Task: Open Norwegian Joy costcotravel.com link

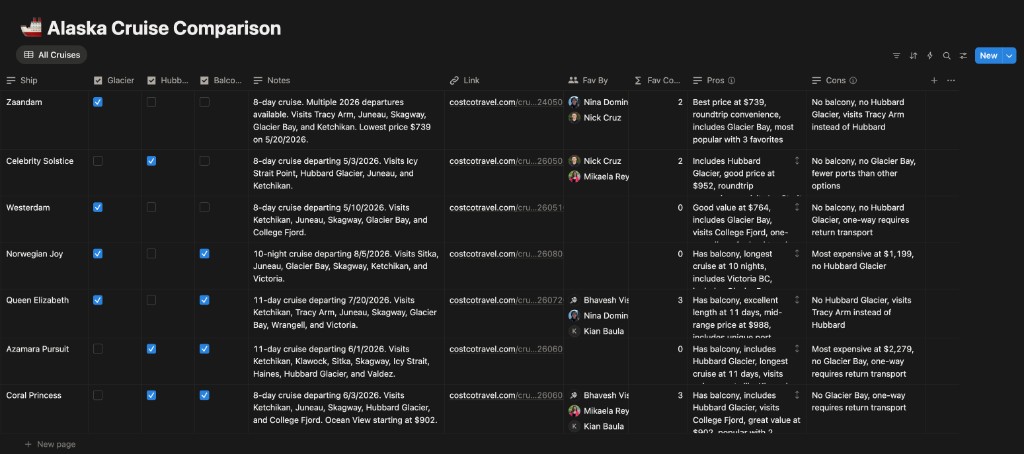Action: pos(505,253)
